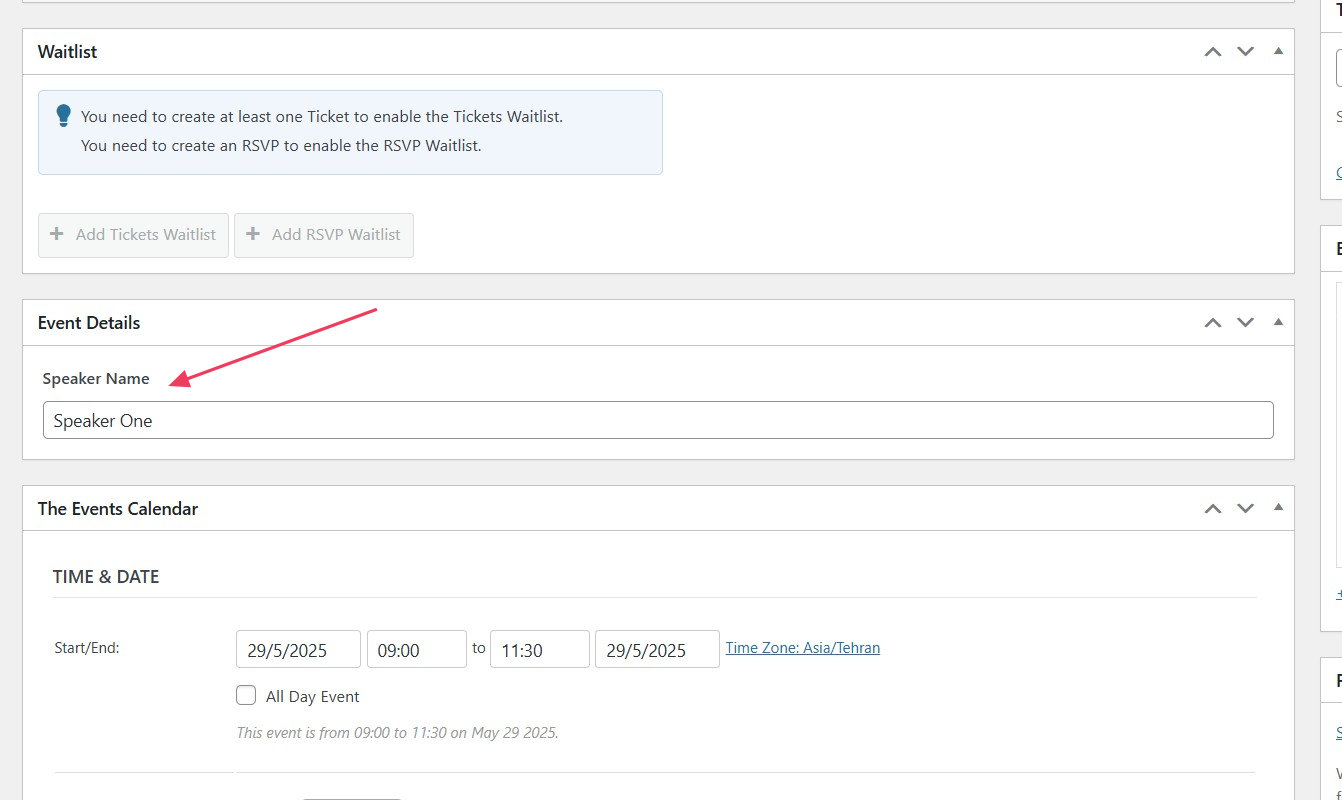
Task: Click into the Speaker Name text field
Action: (x=658, y=420)
